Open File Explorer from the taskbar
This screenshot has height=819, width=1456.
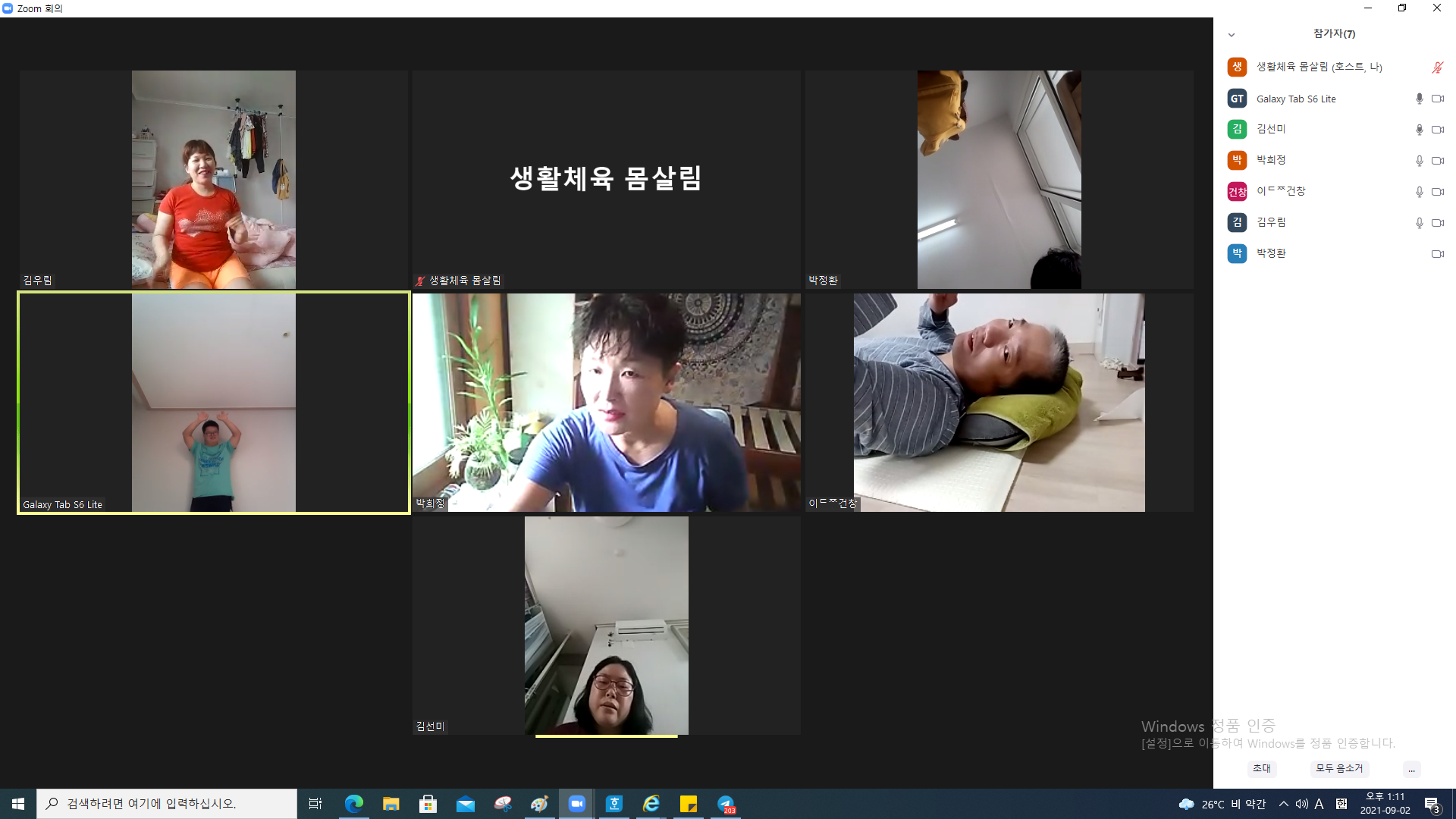391,804
